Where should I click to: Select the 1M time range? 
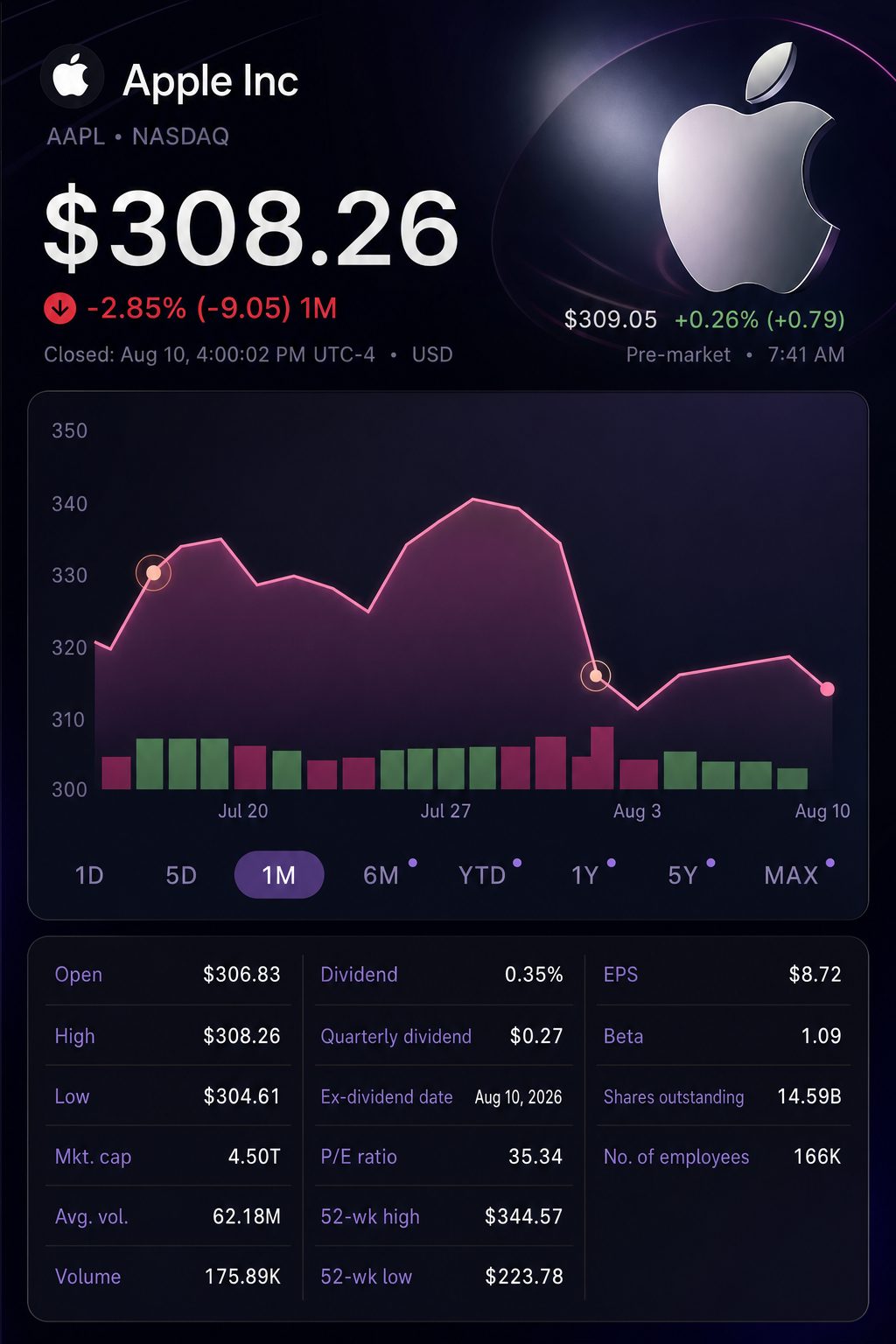pyautogui.click(x=279, y=874)
